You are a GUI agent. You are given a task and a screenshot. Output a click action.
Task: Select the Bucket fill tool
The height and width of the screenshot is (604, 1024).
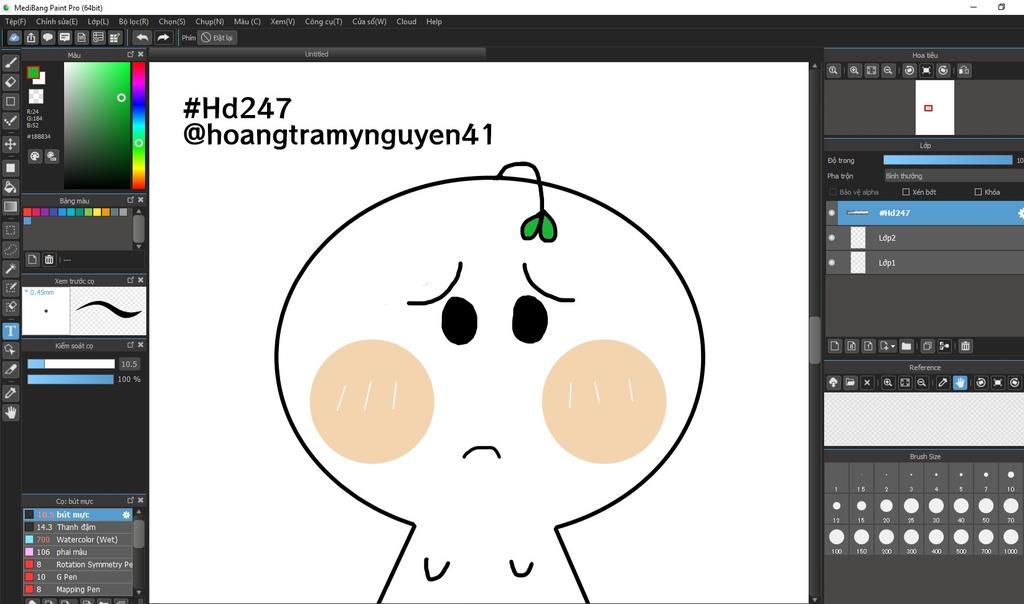[10, 187]
